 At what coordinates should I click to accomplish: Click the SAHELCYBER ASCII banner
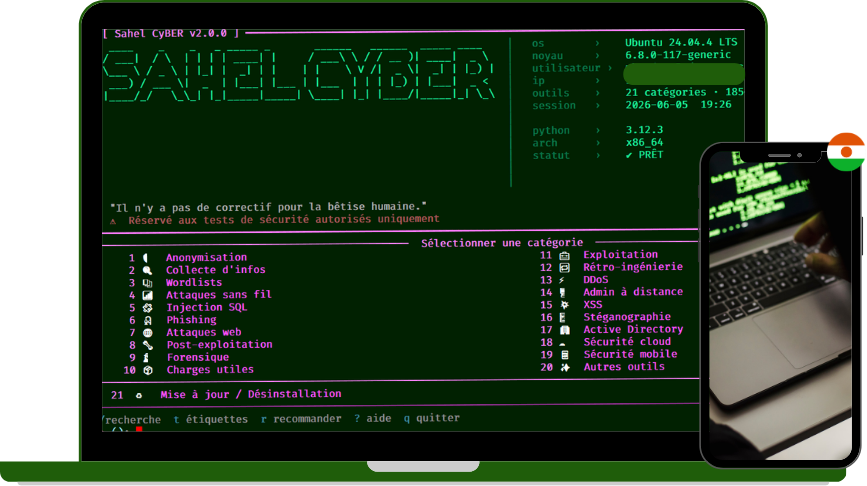tap(299, 75)
